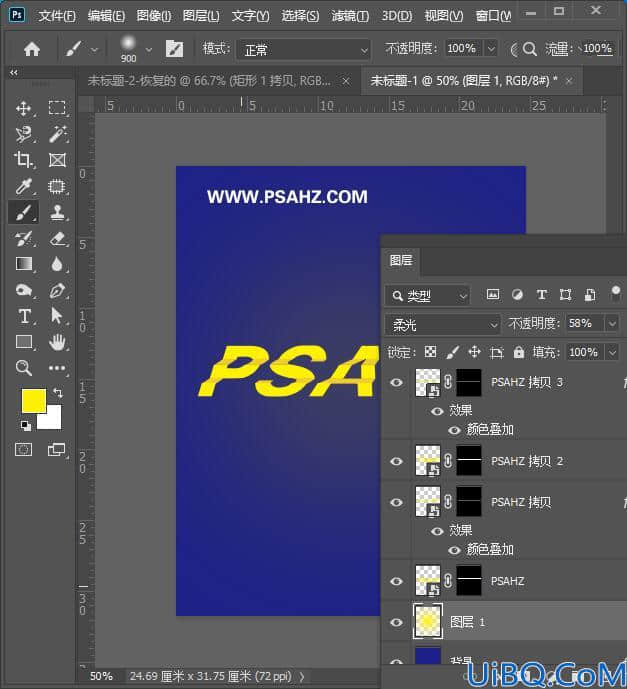The image size is (627, 689).
Task: Open the brush preset picker arrow
Action: (149, 50)
